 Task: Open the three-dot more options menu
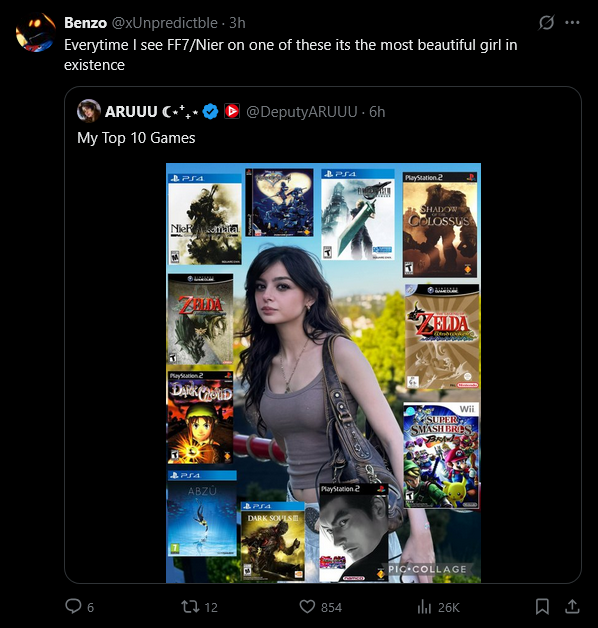pos(572,23)
